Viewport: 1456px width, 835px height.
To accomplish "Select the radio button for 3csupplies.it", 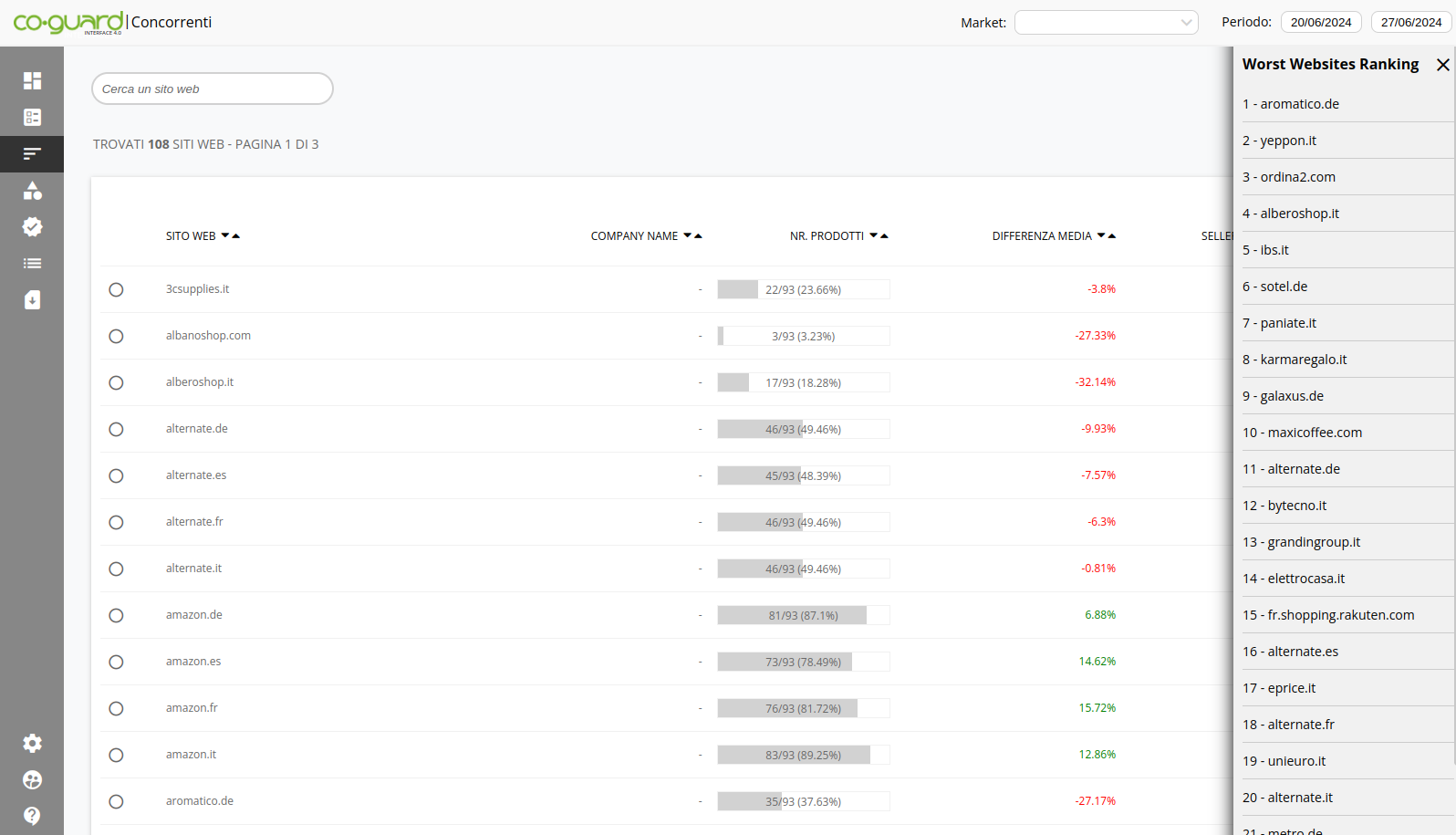I will pyautogui.click(x=116, y=290).
